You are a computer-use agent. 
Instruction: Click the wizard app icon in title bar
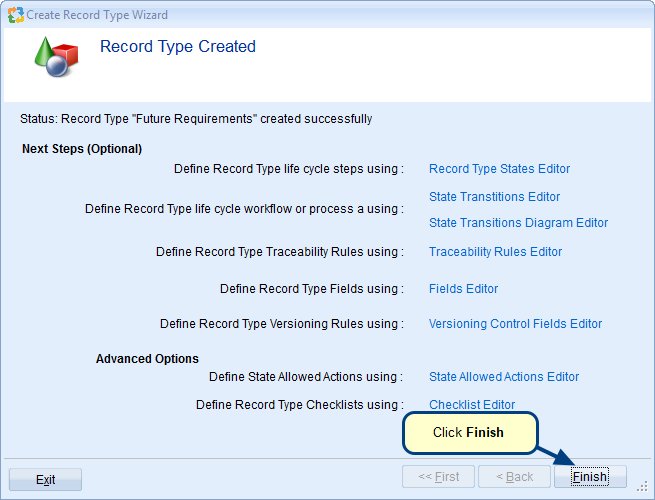15,15
